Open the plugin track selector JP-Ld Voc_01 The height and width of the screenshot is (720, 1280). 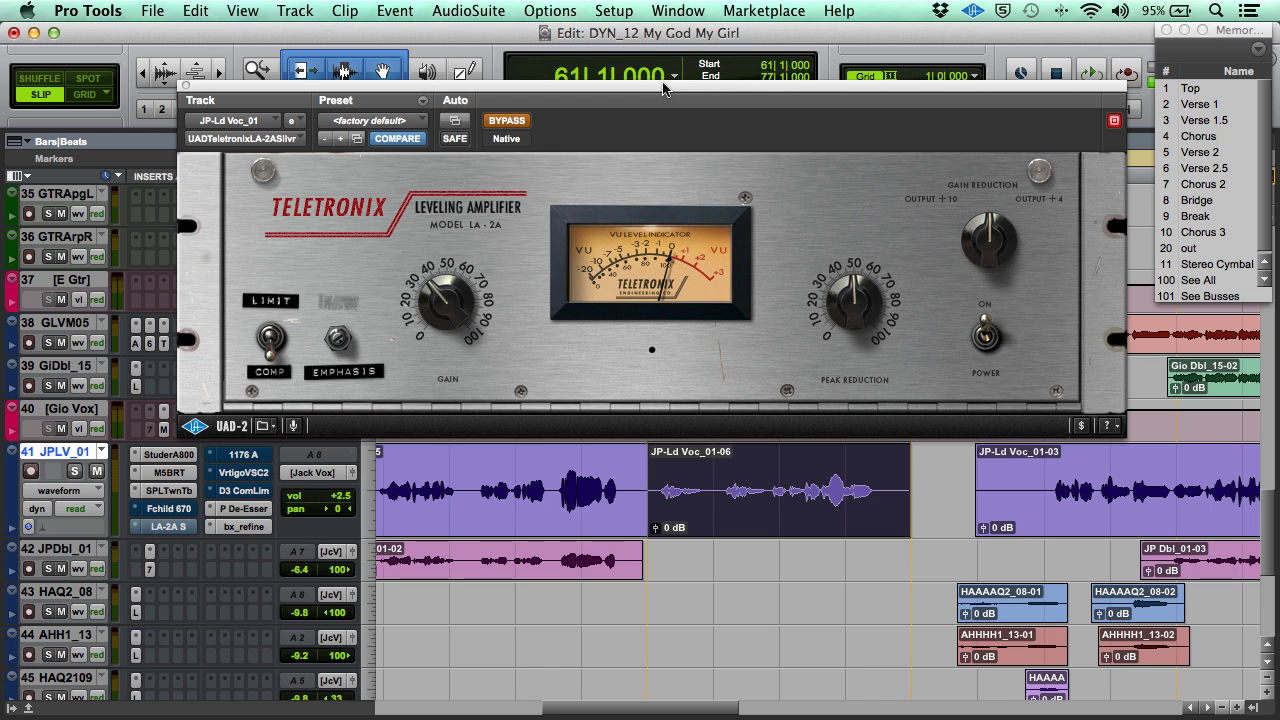233,120
